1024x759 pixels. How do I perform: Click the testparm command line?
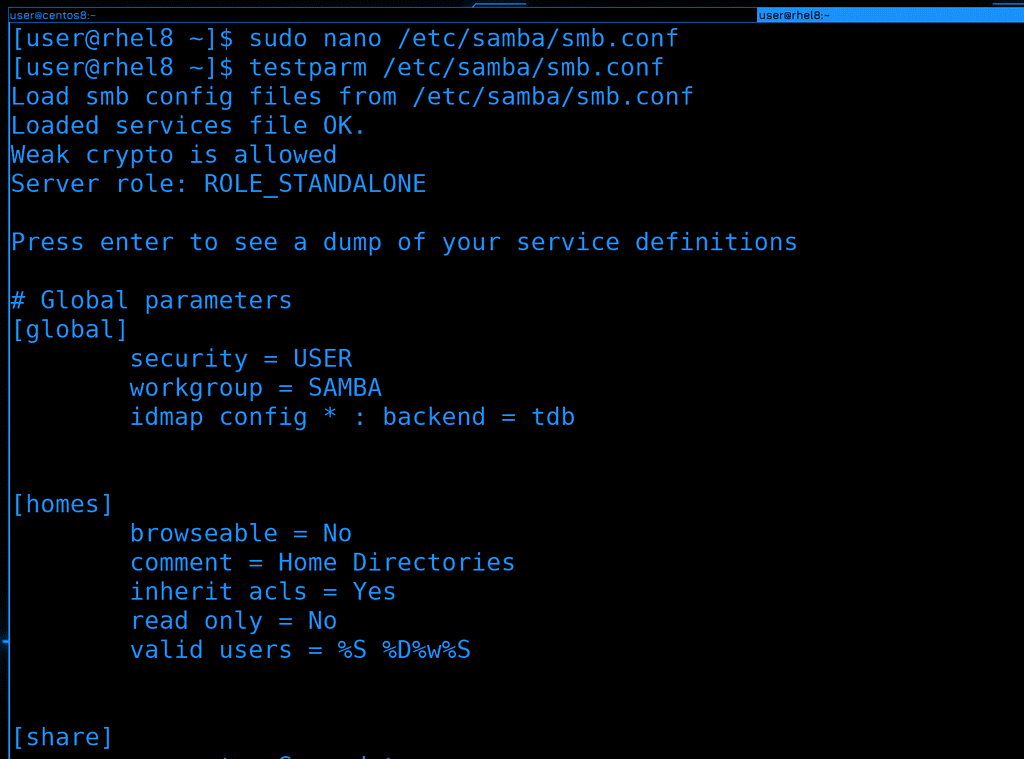pos(338,68)
